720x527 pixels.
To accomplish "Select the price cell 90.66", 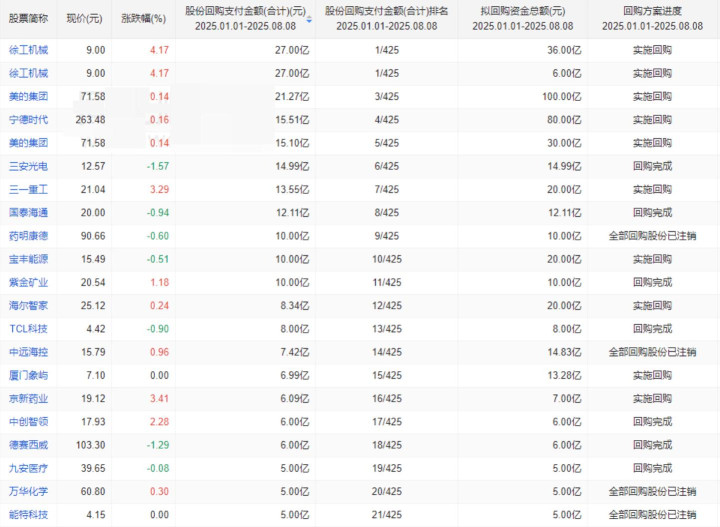I will tap(93, 236).
